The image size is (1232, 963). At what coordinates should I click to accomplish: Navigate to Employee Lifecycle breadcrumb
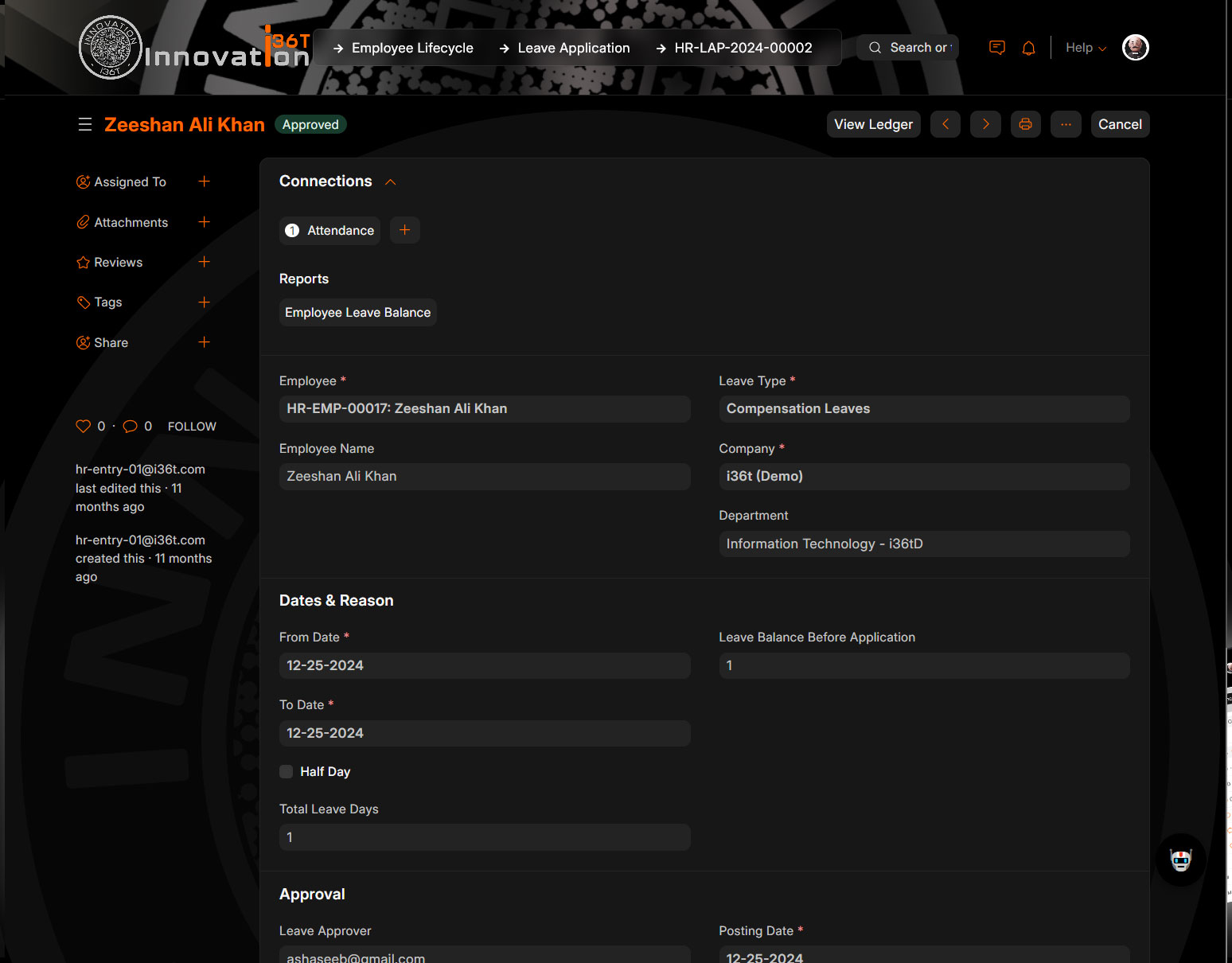[411, 48]
